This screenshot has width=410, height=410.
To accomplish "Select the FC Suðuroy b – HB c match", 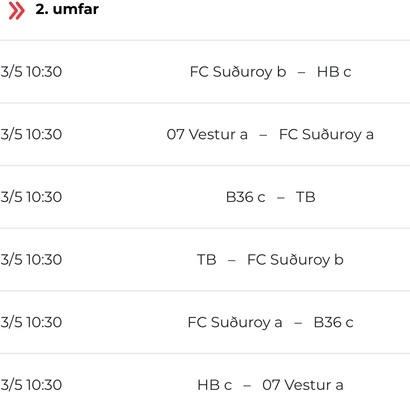I will click(x=205, y=72).
